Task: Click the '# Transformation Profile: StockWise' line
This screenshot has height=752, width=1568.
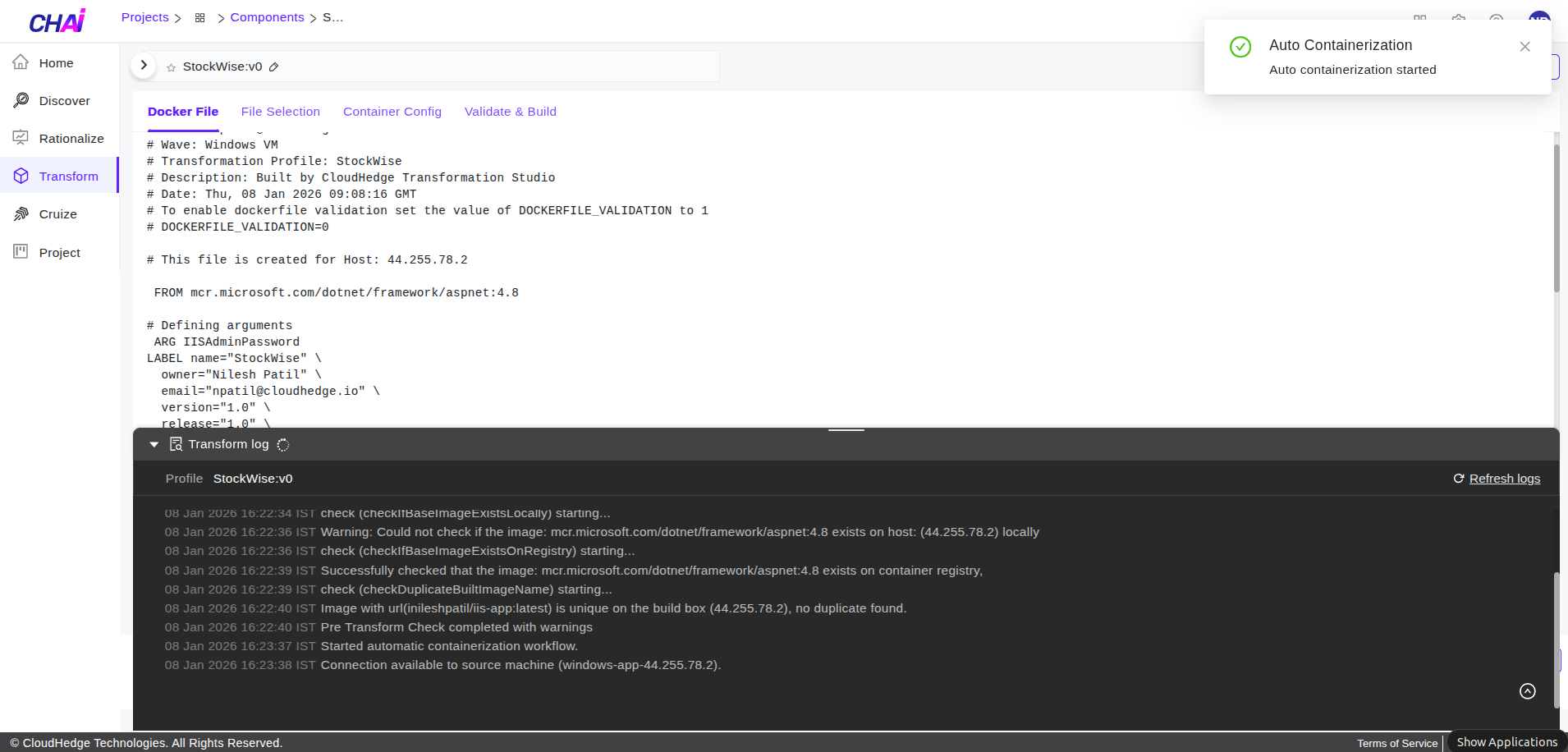Action: 274,161
